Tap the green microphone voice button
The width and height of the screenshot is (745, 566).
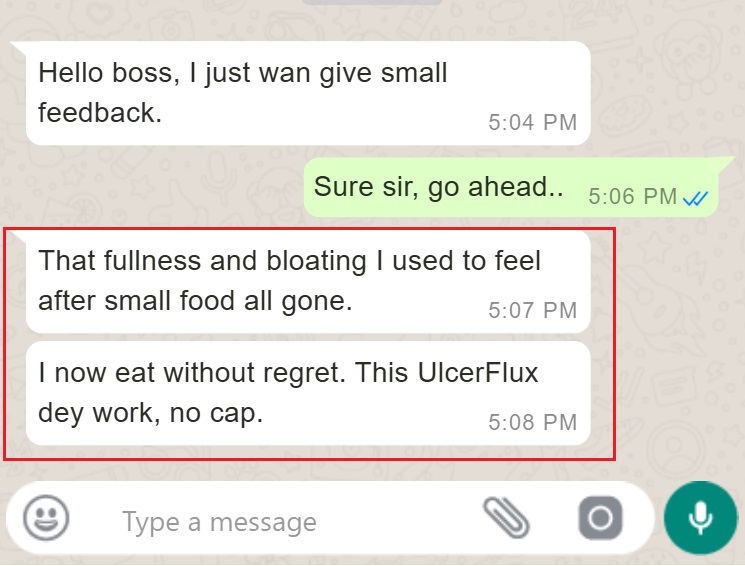[700, 518]
